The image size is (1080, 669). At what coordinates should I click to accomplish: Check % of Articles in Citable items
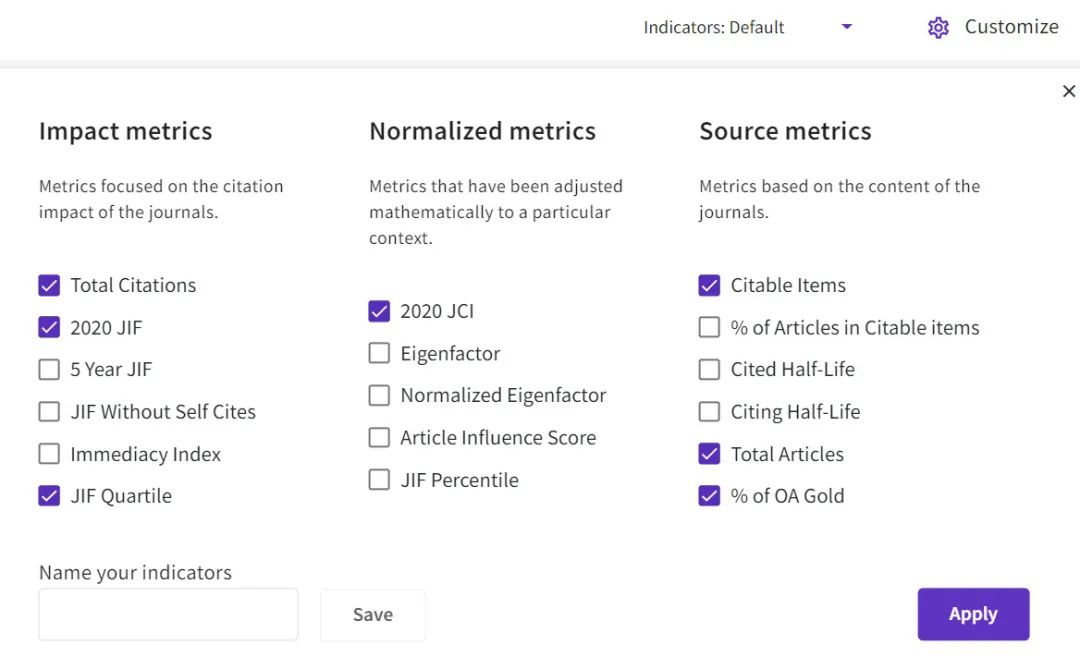[x=709, y=328]
